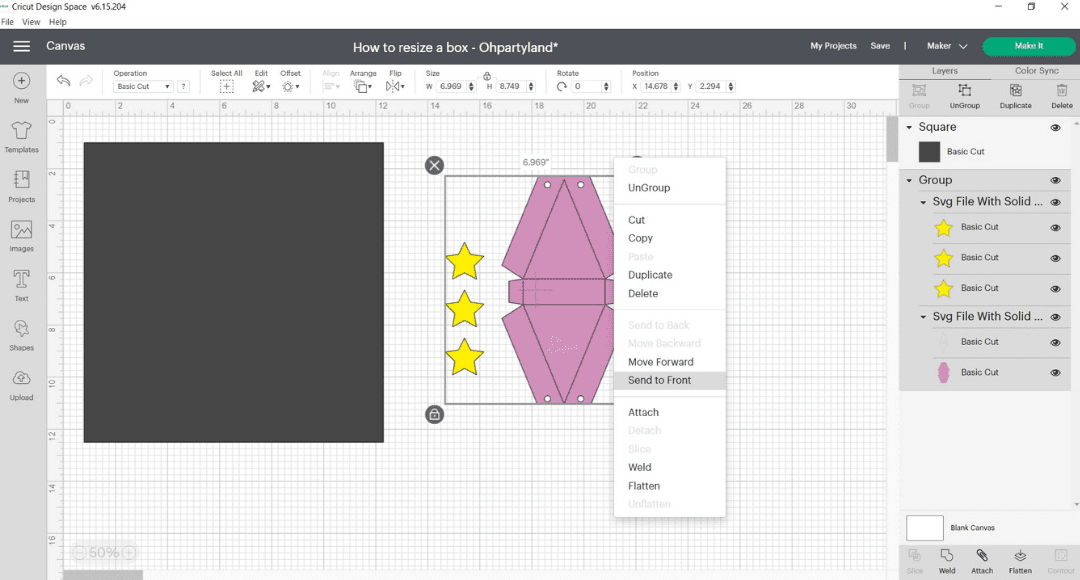Toggle the size lock icon in toolbar
1080x580 pixels.
487,76
